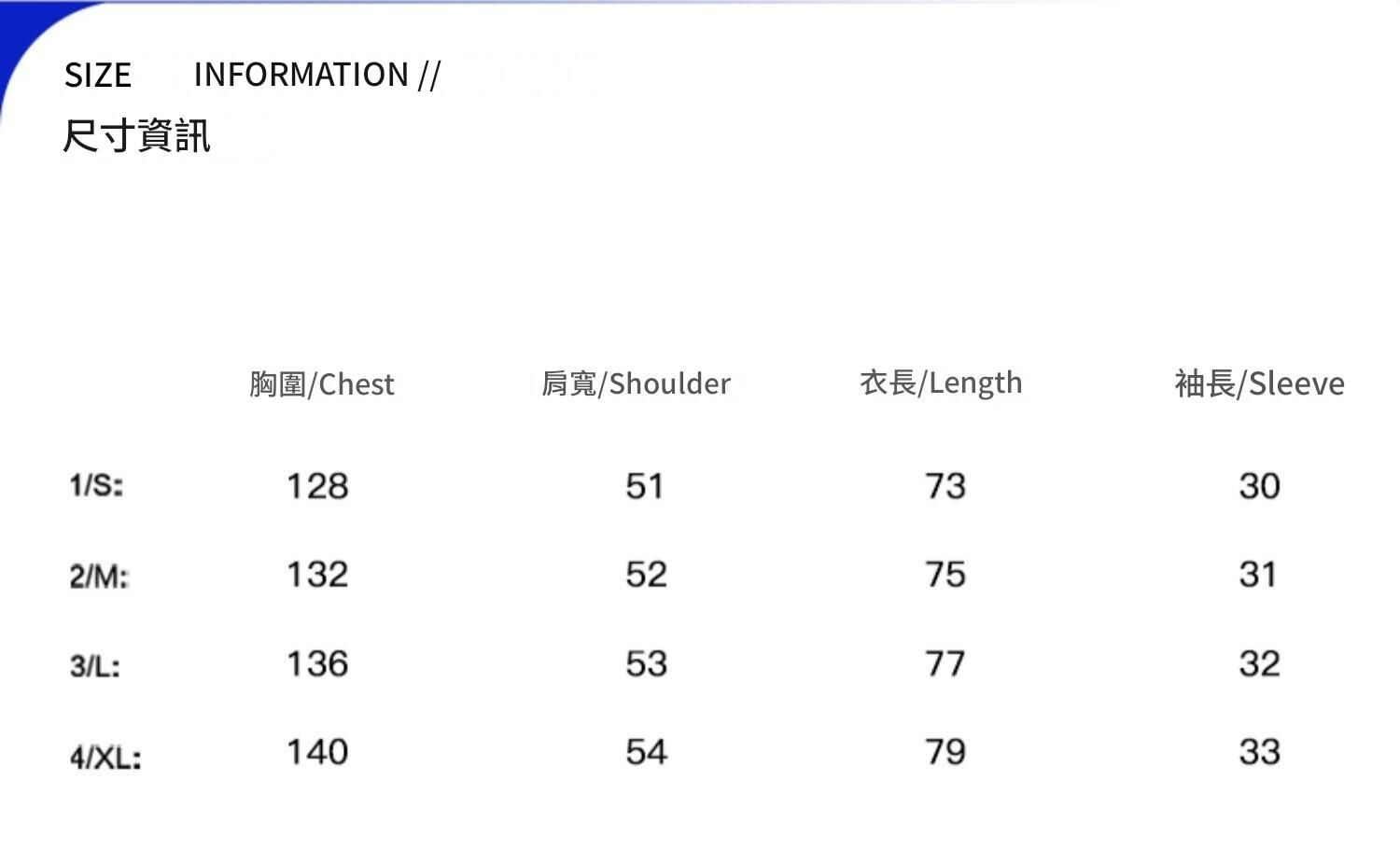The height and width of the screenshot is (863, 1400).
Task: Select the 肩寬/Shoulder column header
Action: 636,383
